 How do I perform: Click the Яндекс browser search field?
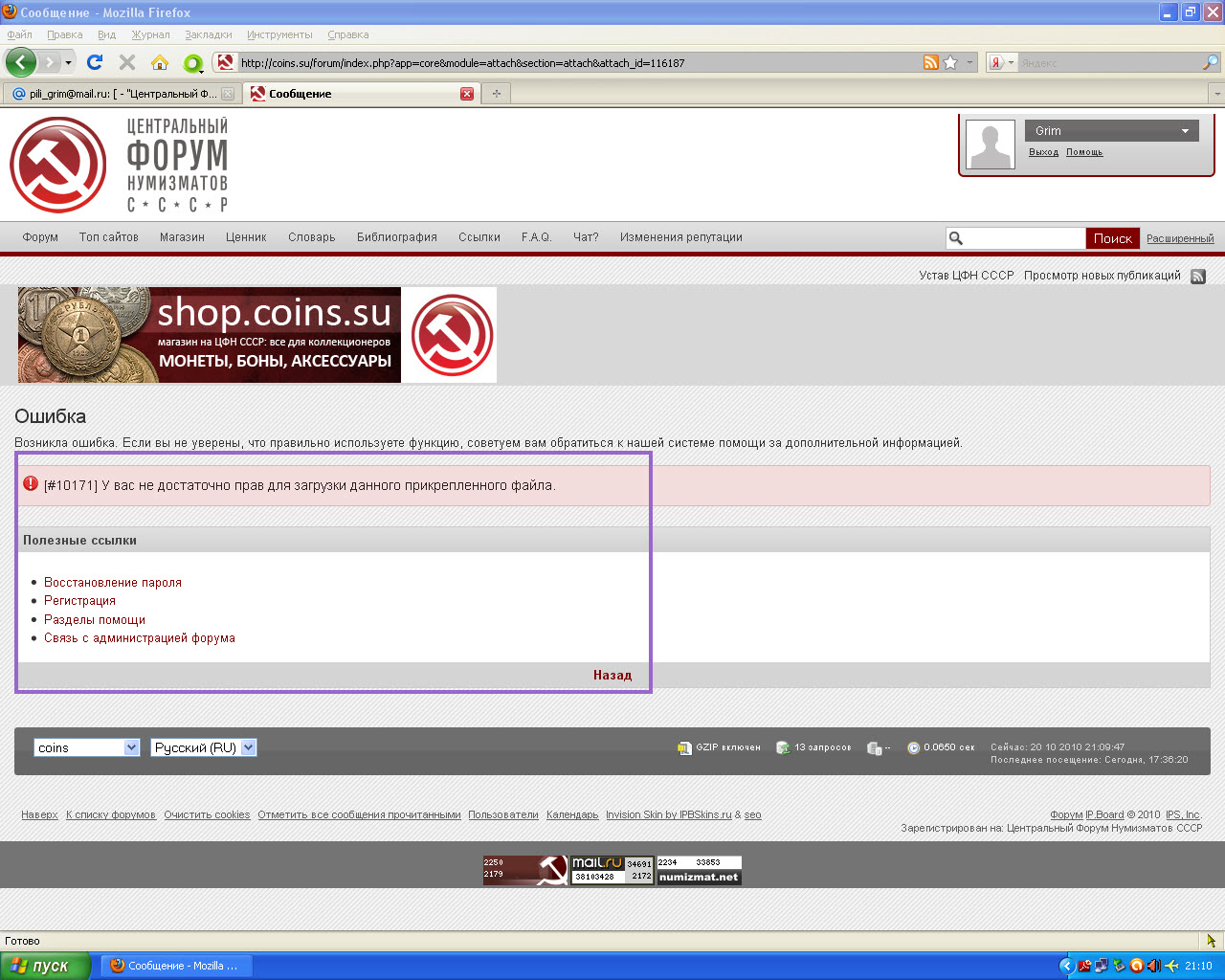point(1109,62)
